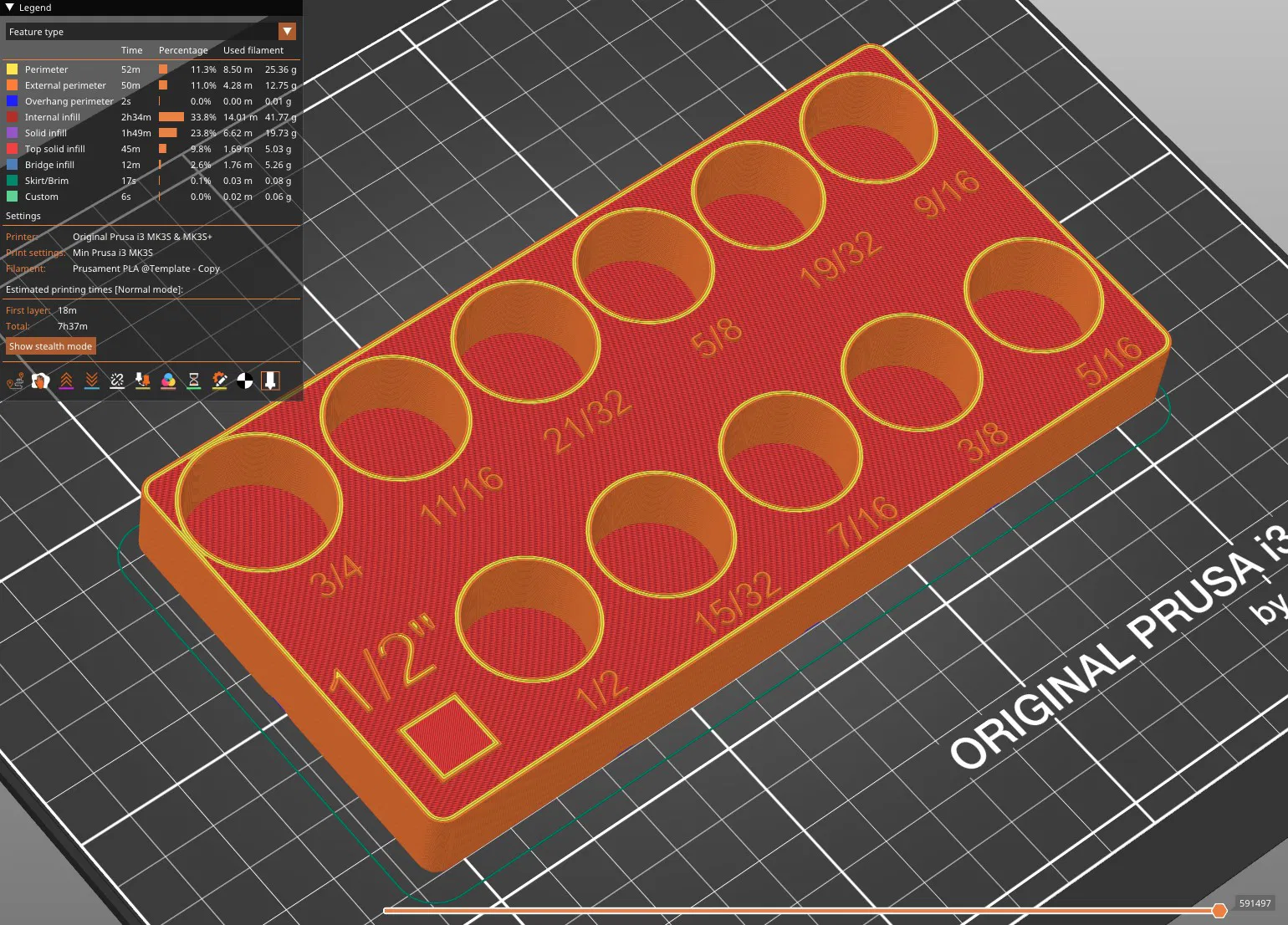This screenshot has width=1288, height=925.
Task: Toggle the Center of gravity icon
Action: (245, 381)
